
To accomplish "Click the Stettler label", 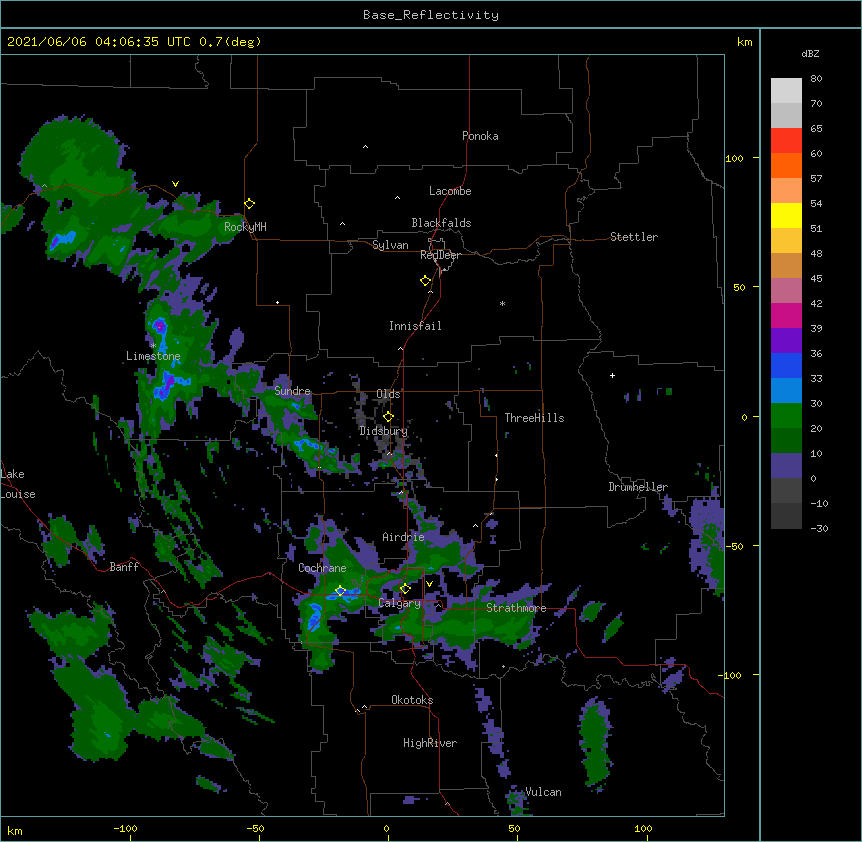I will (x=633, y=237).
